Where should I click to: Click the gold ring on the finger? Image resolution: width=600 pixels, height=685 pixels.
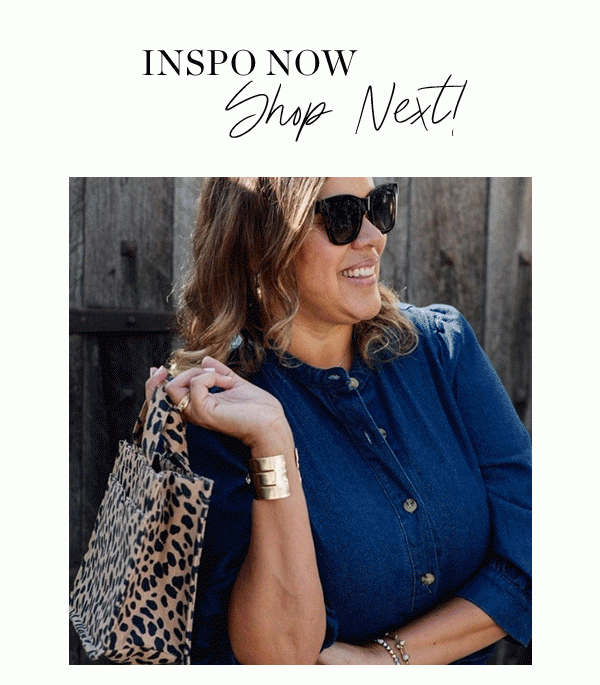click(184, 403)
